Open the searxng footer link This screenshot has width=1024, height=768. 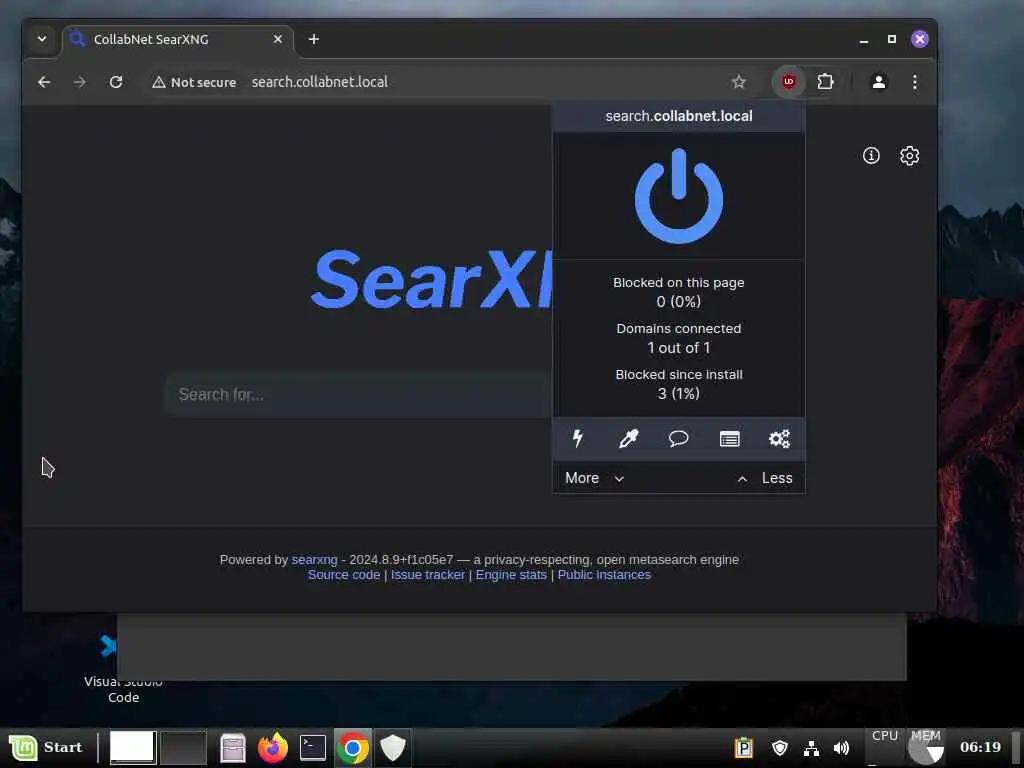pyautogui.click(x=314, y=560)
